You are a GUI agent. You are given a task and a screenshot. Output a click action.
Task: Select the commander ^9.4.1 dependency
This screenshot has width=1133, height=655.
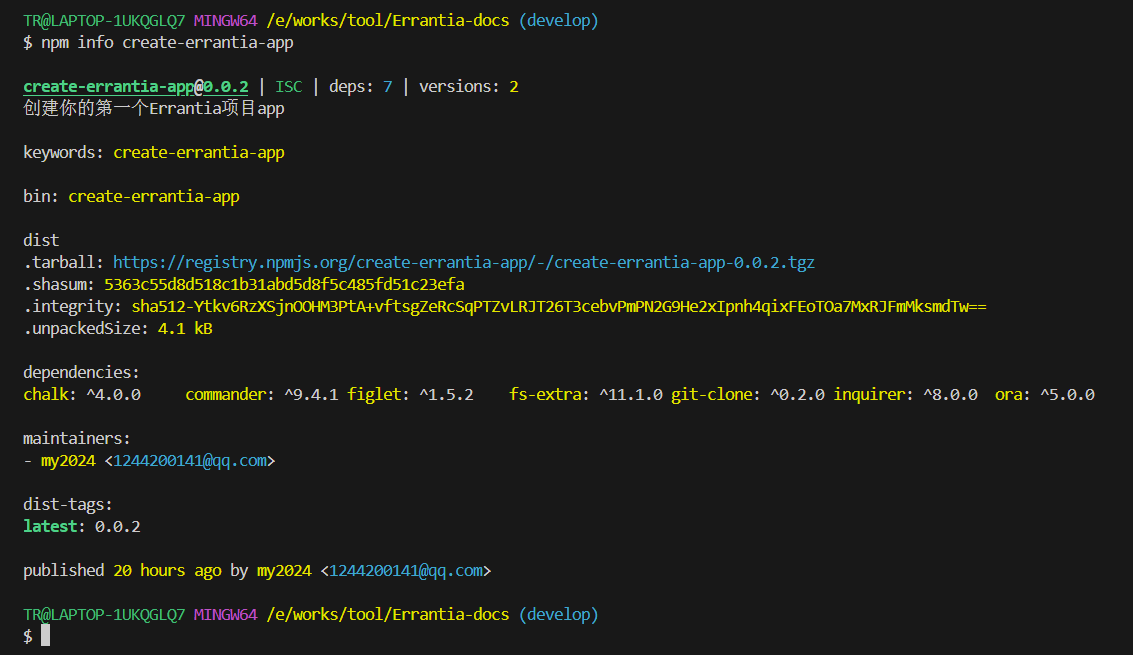(x=262, y=395)
